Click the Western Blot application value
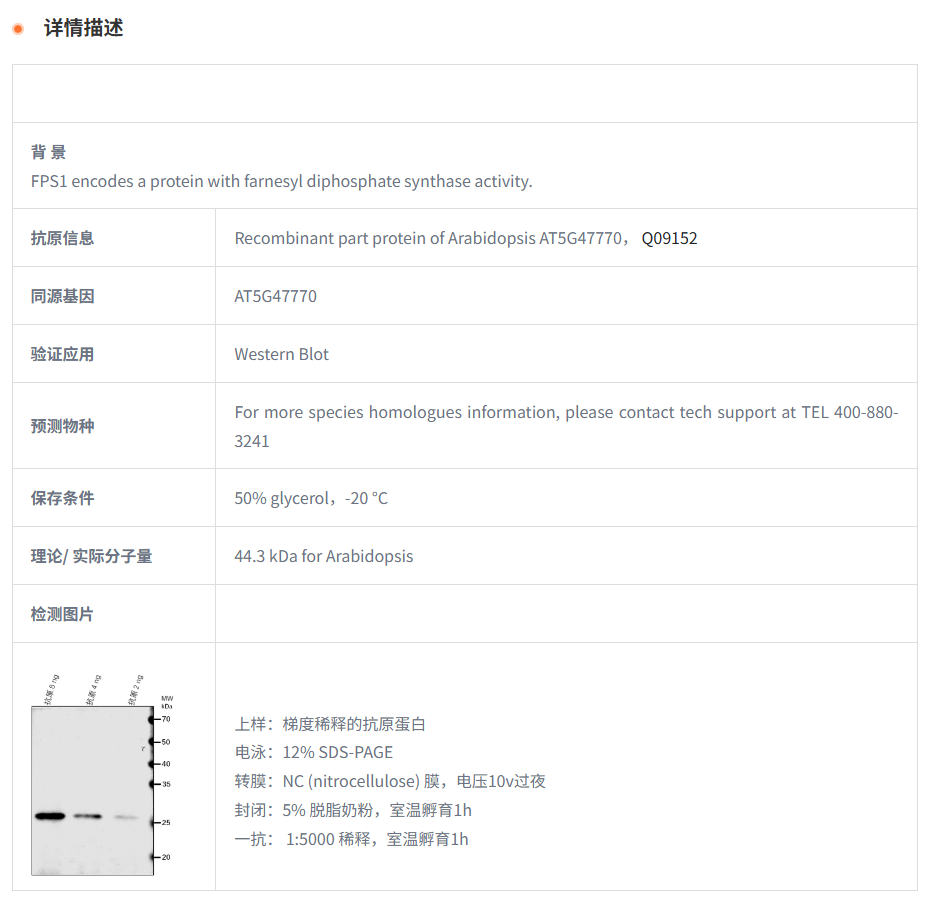The image size is (930, 918). point(281,354)
